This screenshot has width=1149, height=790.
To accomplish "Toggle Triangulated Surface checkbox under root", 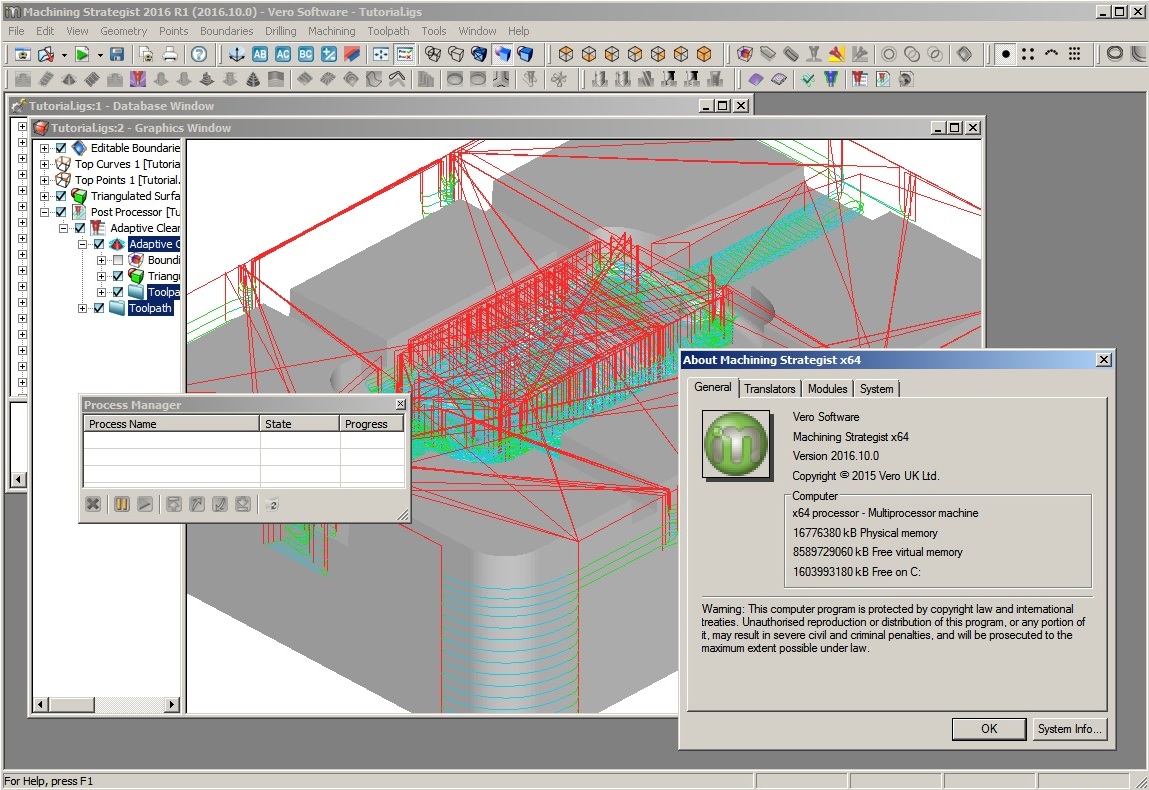I will 62,196.
